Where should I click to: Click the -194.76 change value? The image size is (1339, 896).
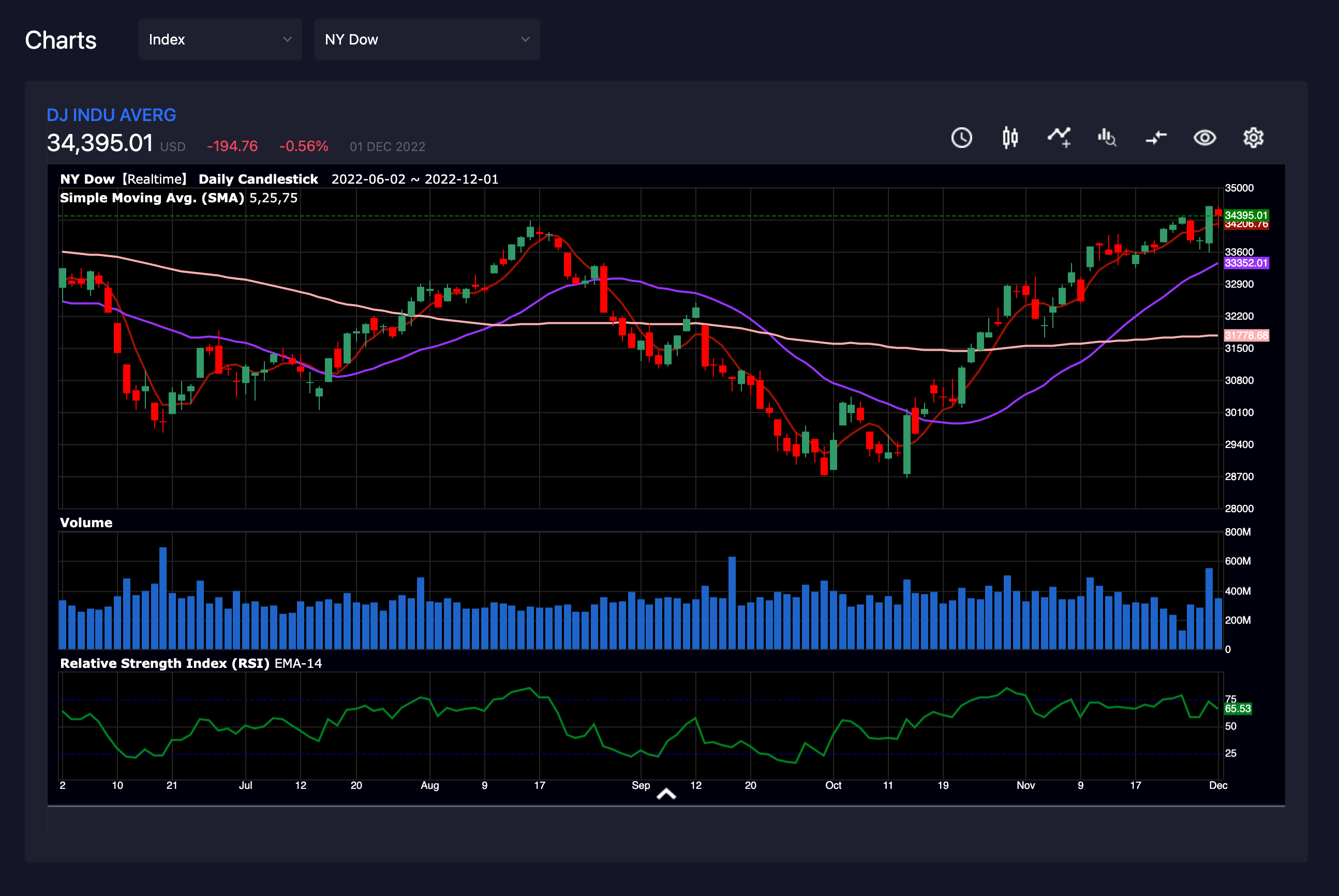click(x=232, y=146)
